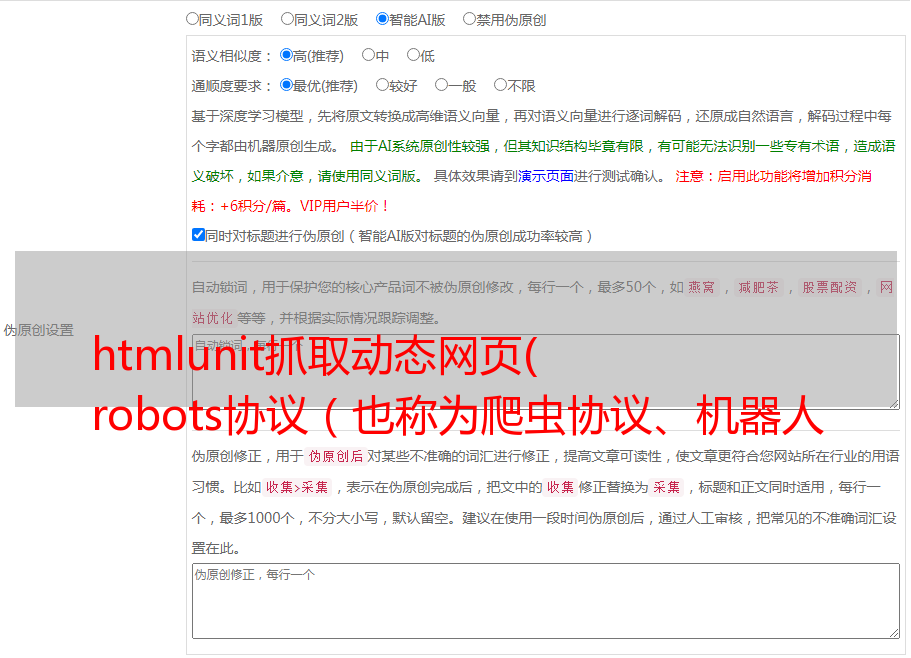The height and width of the screenshot is (658, 911).
Task: Select the 同义词1版 radio option
Action: pyautogui.click(x=192, y=19)
